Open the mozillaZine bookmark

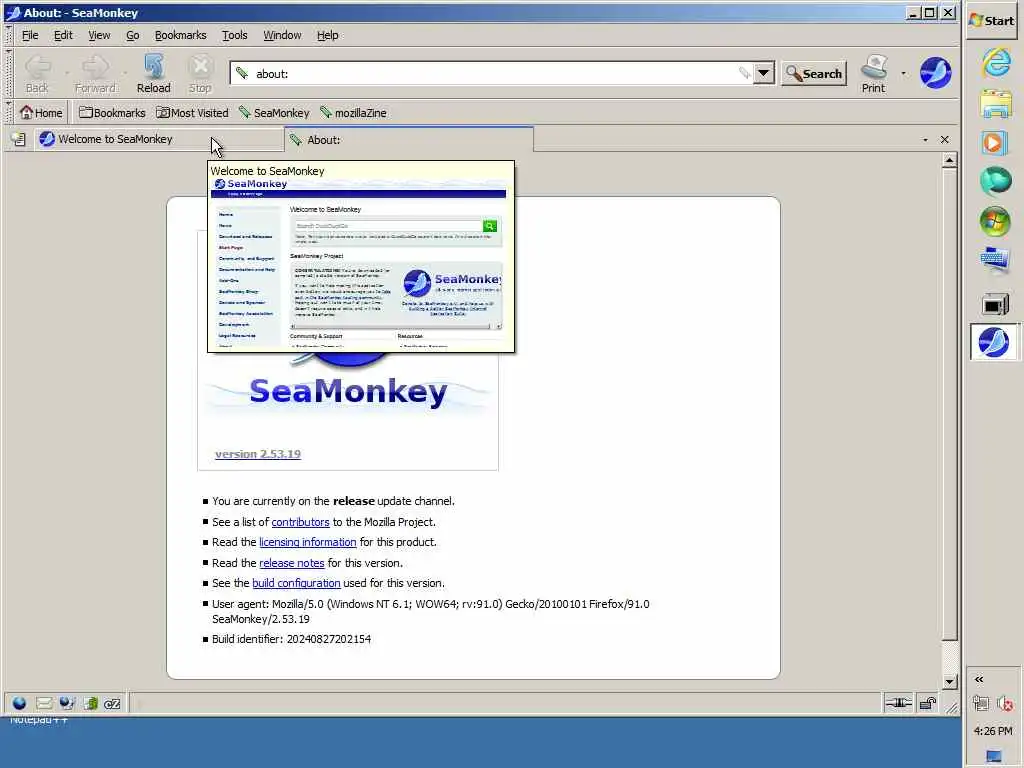(353, 113)
